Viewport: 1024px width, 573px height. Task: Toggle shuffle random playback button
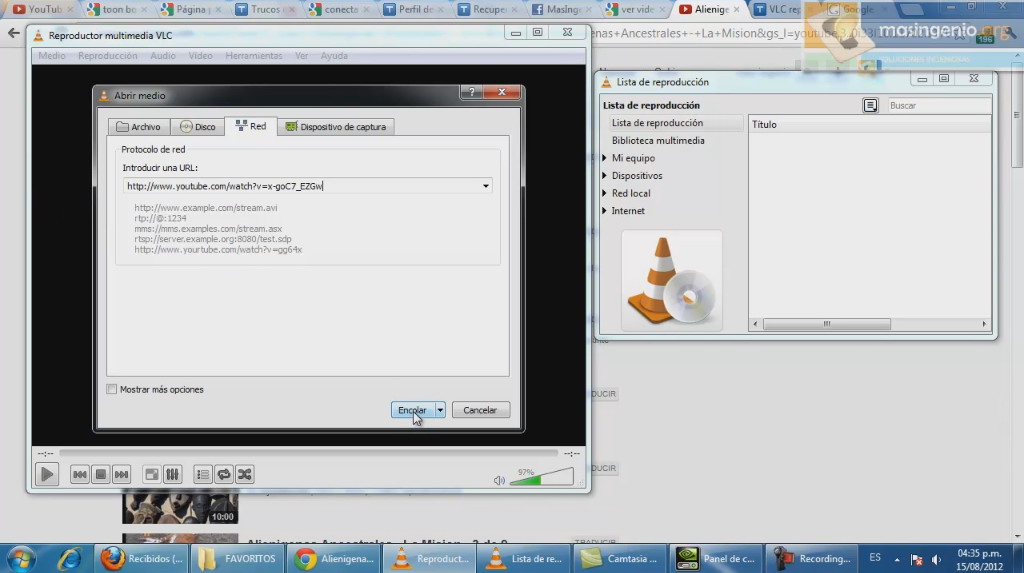(244, 474)
